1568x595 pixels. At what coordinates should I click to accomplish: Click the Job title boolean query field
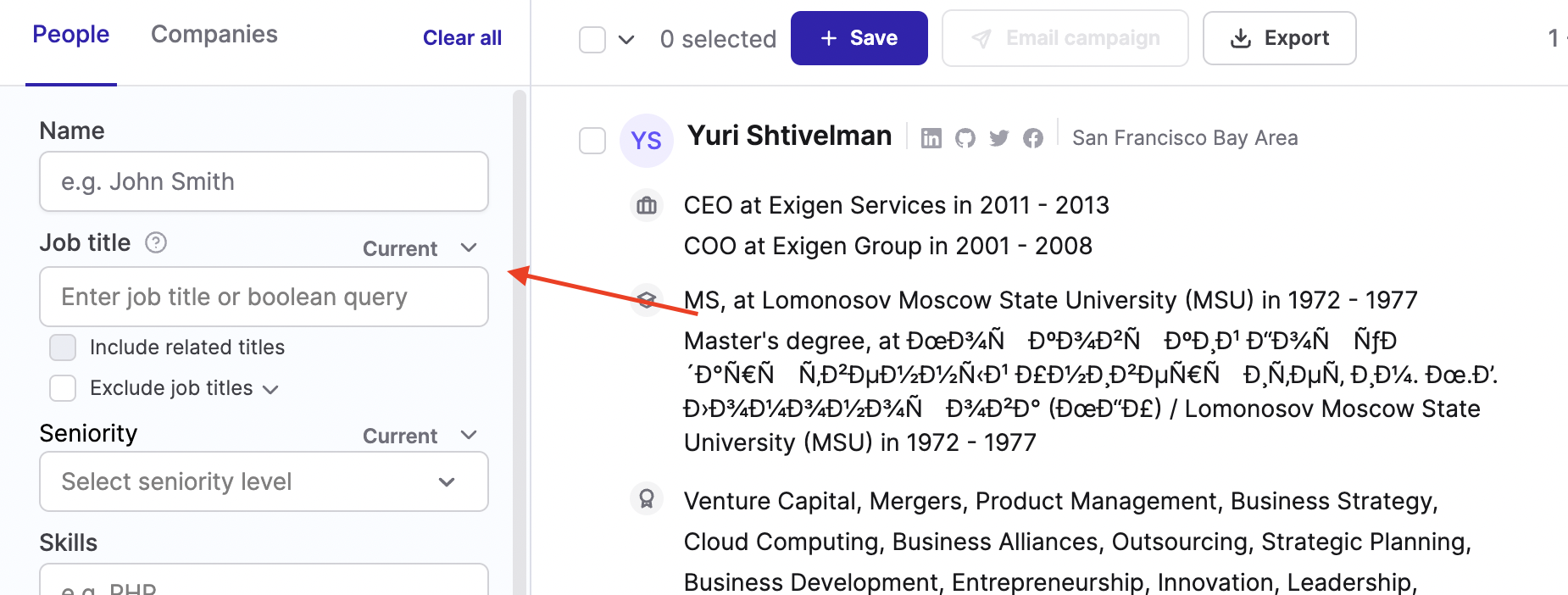tap(264, 297)
